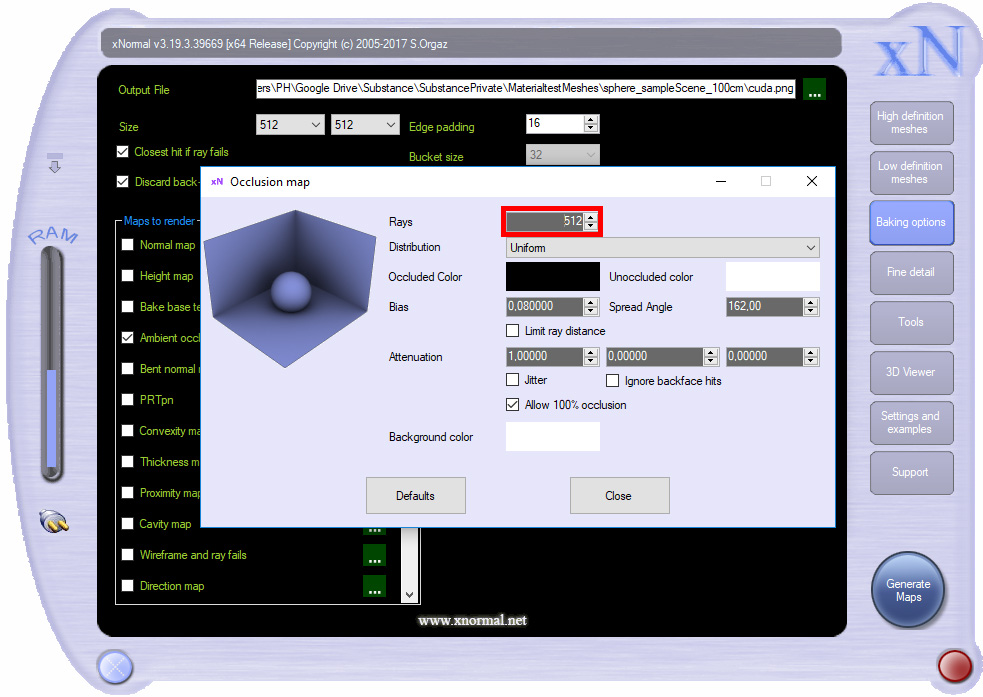Toggle the Jitter checkbox
This screenshot has height=697, width=983.
pos(513,380)
